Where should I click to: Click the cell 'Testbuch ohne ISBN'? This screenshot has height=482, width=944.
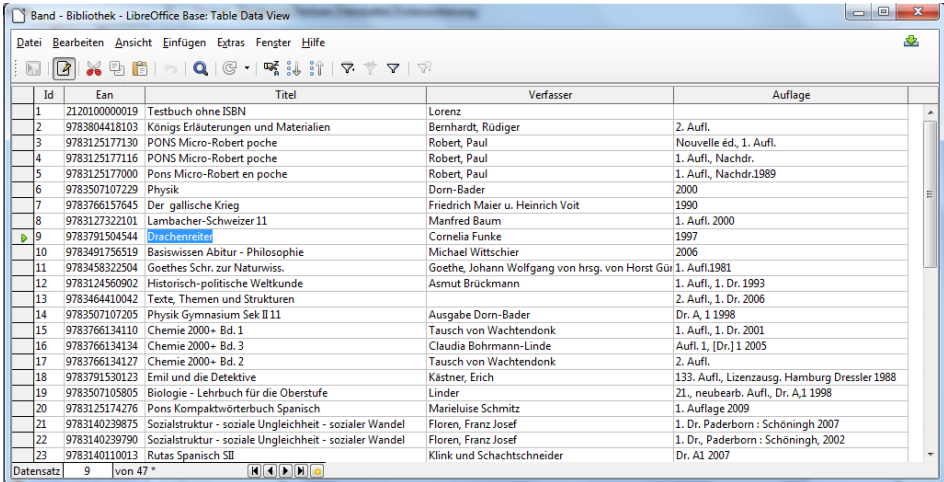[x=286, y=111]
